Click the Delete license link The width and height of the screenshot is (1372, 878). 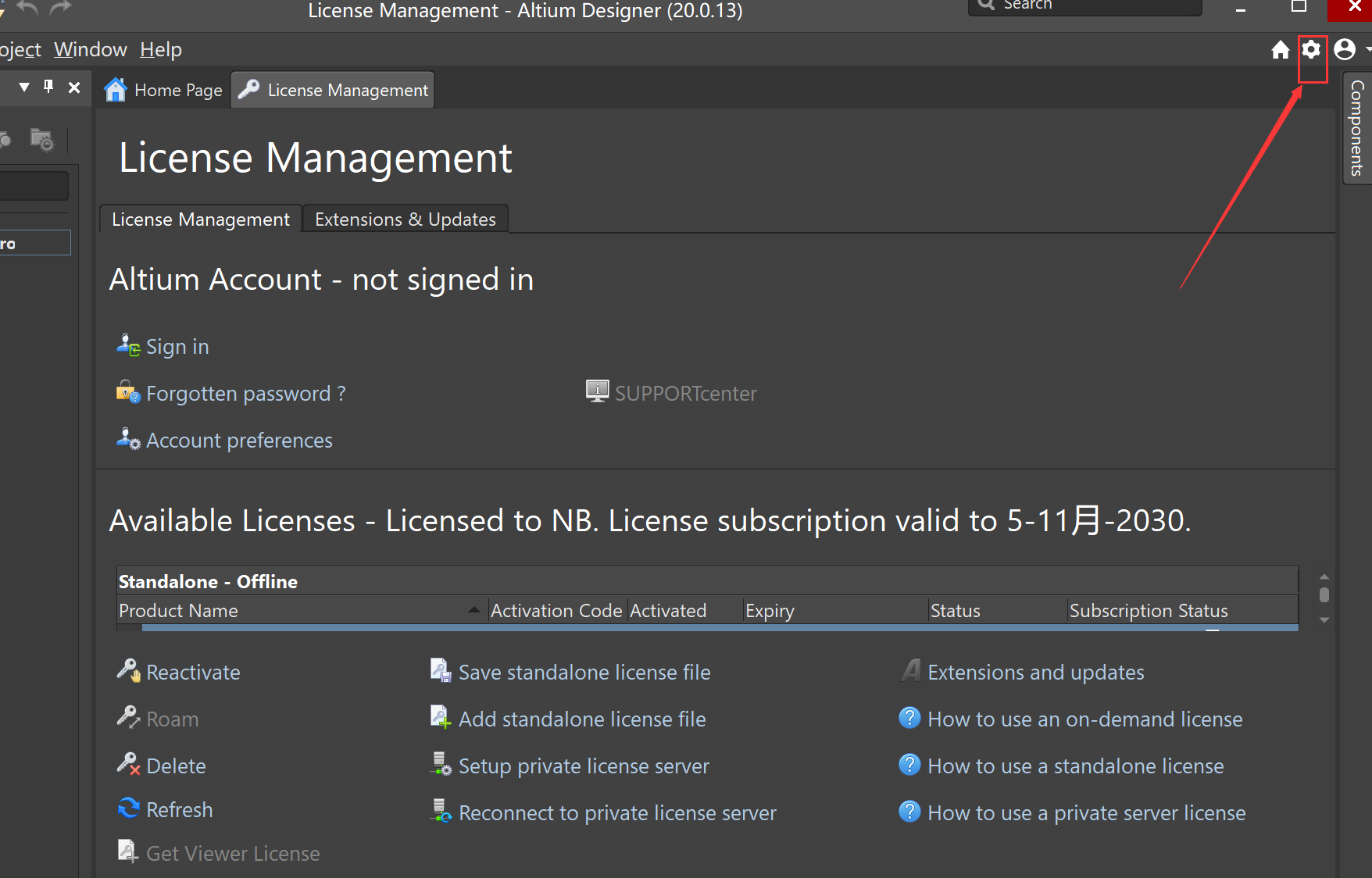[176, 766]
